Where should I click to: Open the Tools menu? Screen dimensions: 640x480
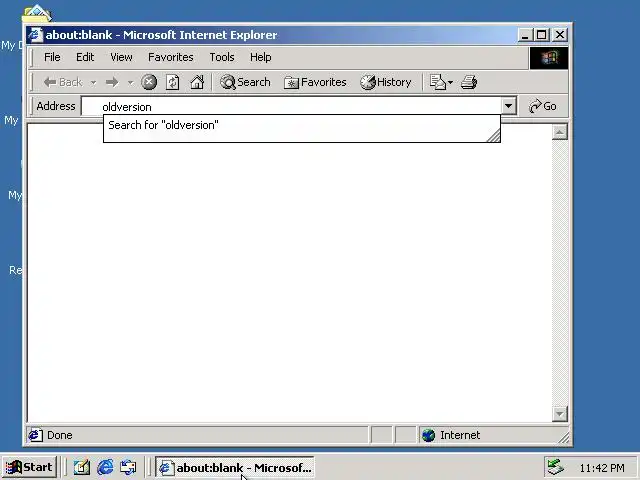222,57
